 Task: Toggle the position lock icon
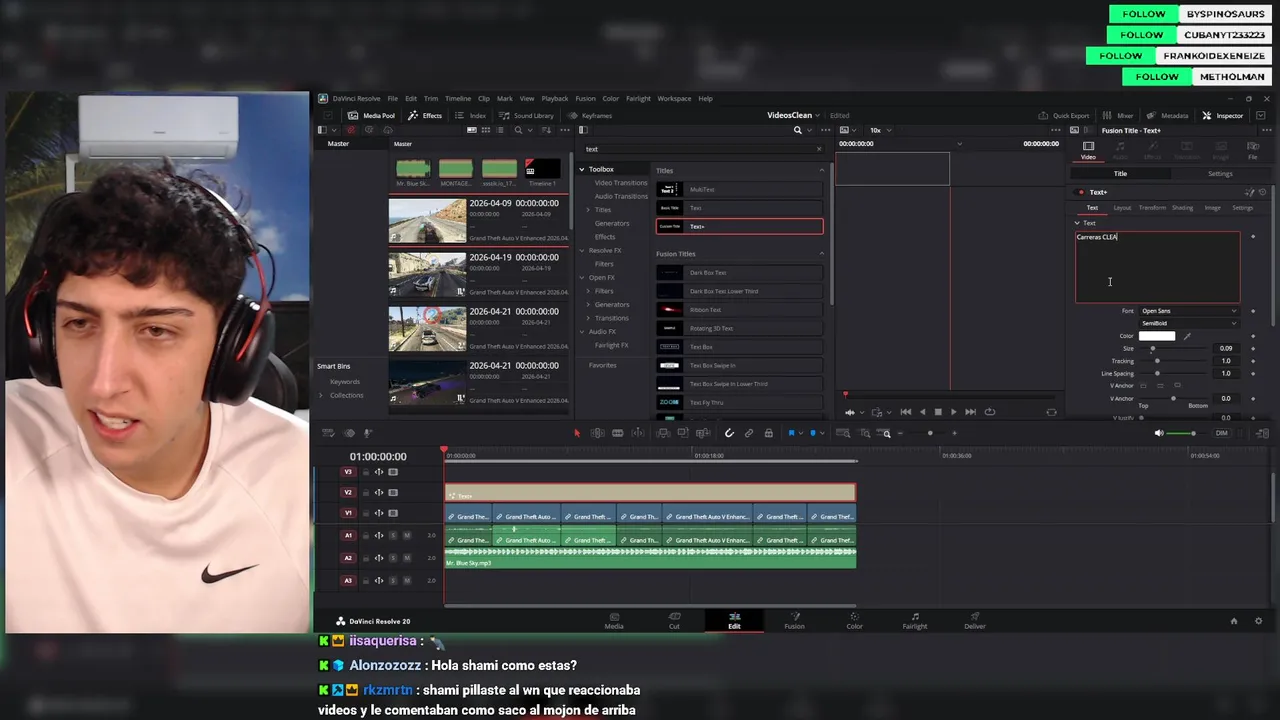coord(768,433)
